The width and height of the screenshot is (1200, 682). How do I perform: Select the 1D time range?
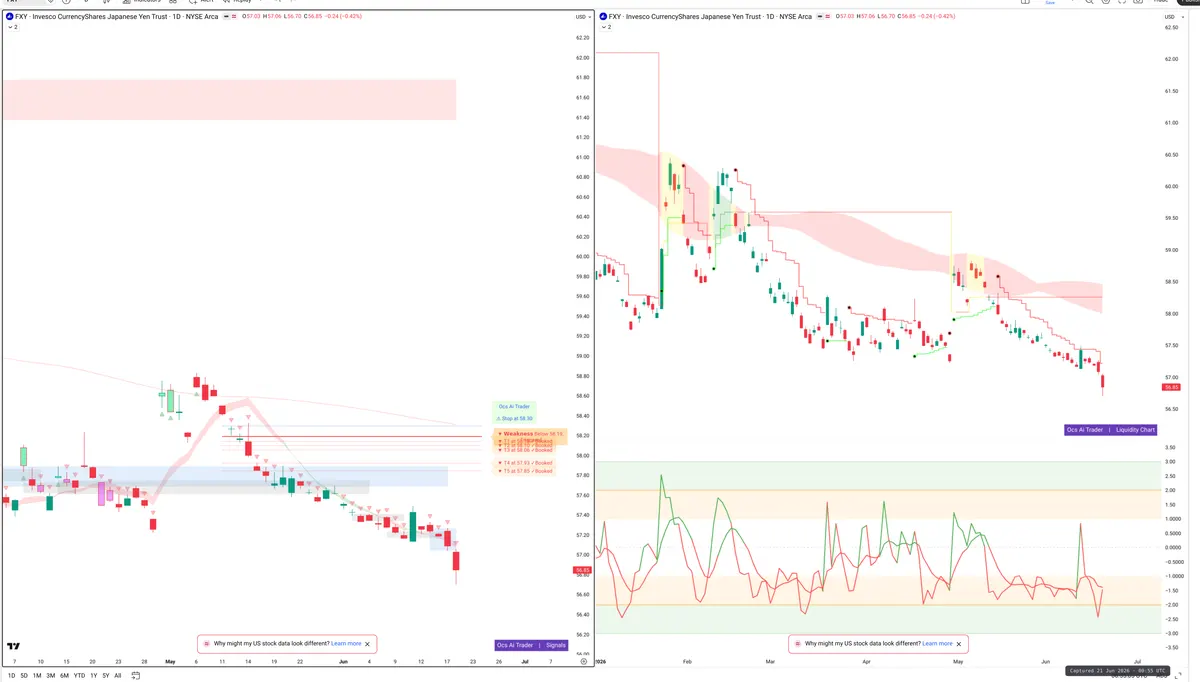click(x=13, y=676)
